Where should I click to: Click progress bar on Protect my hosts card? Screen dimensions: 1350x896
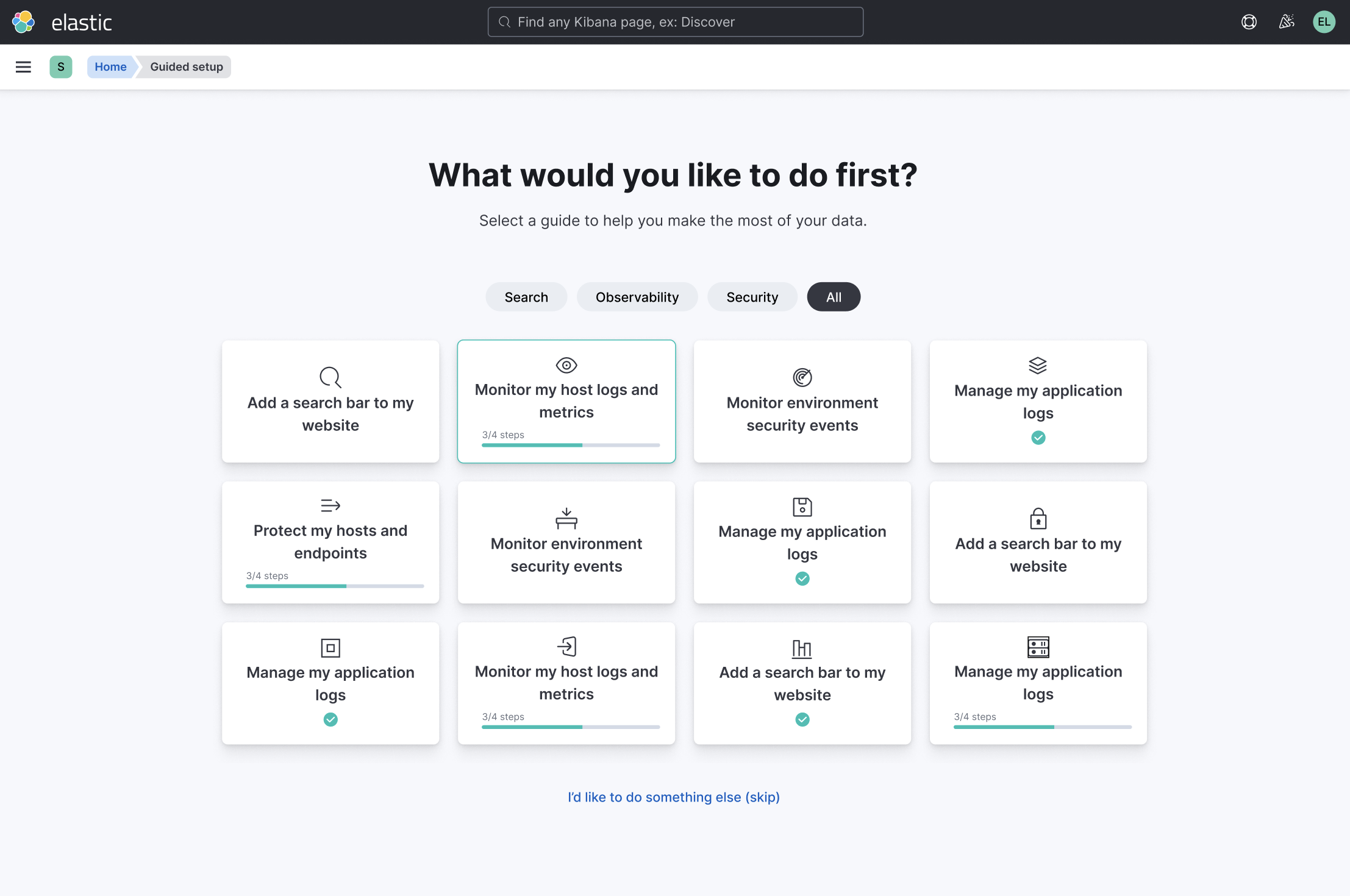[335, 586]
